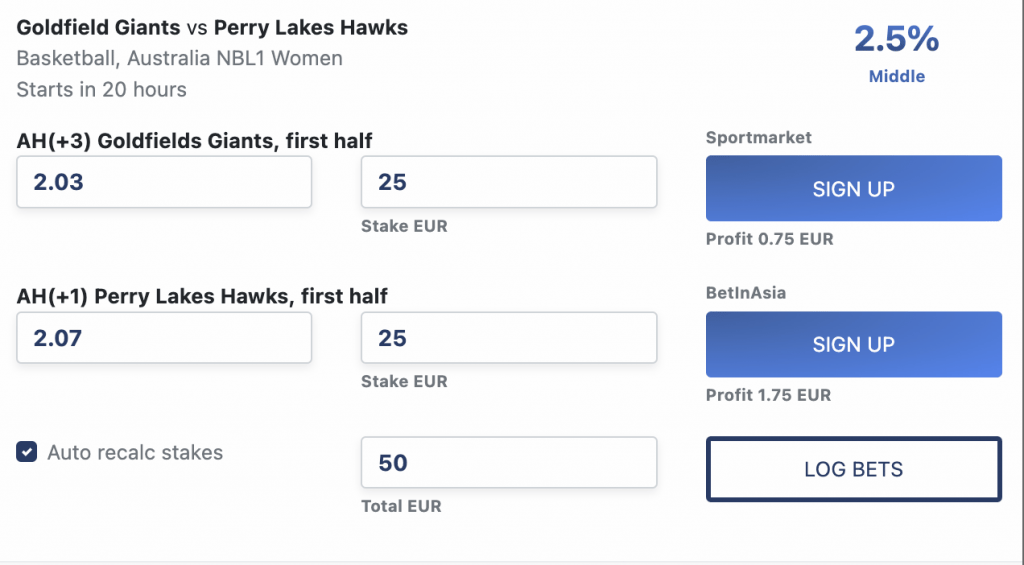This screenshot has width=1024, height=565.
Task: Focus the 2.03 odds input field
Action: [164, 182]
